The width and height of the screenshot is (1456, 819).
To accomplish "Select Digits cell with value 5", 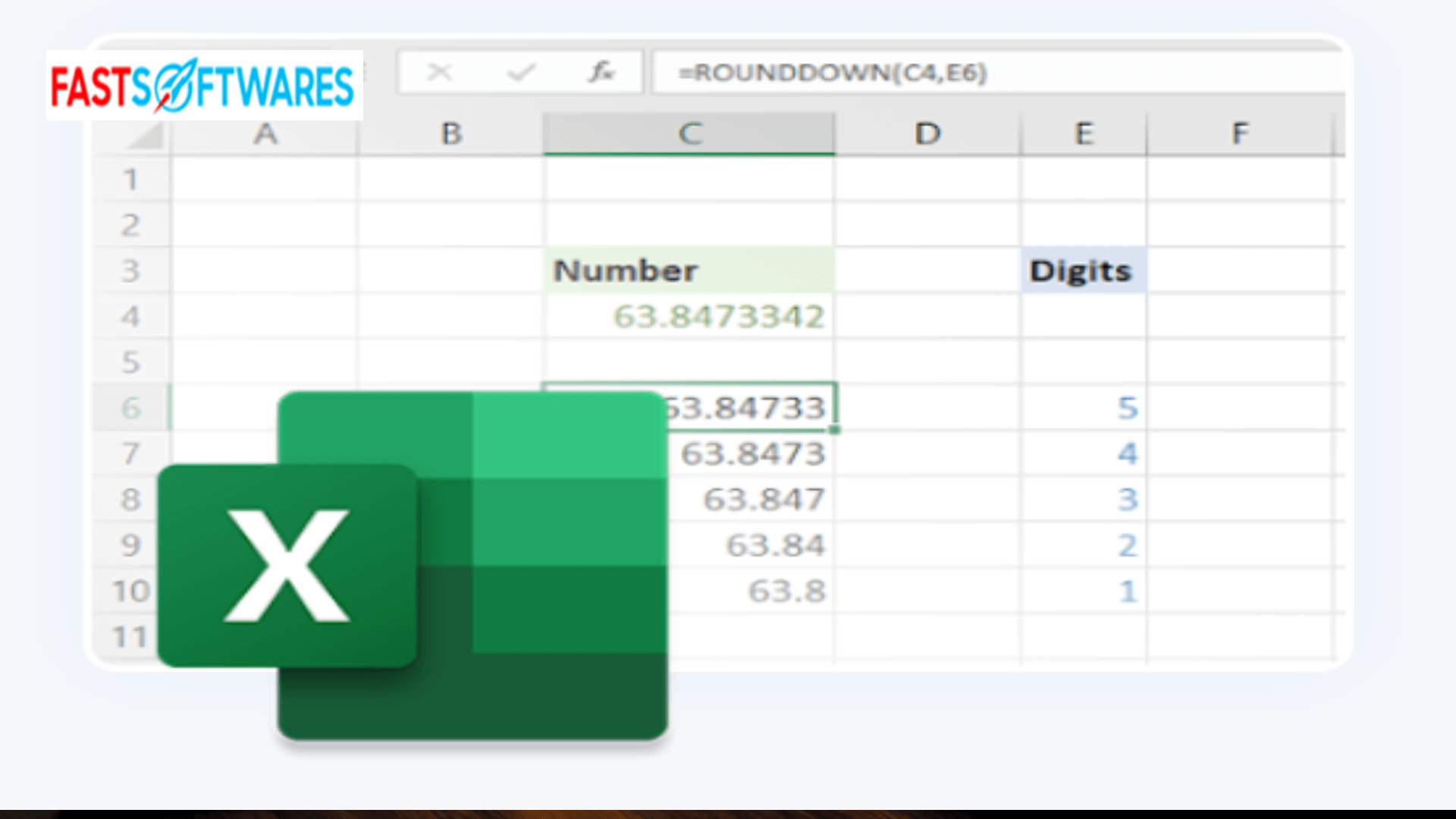I will click(x=1084, y=408).
